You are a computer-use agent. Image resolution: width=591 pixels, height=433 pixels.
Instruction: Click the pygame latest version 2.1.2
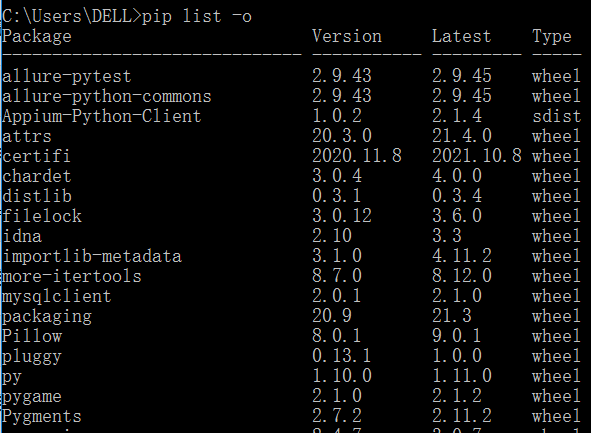click(x=456, y=396)
